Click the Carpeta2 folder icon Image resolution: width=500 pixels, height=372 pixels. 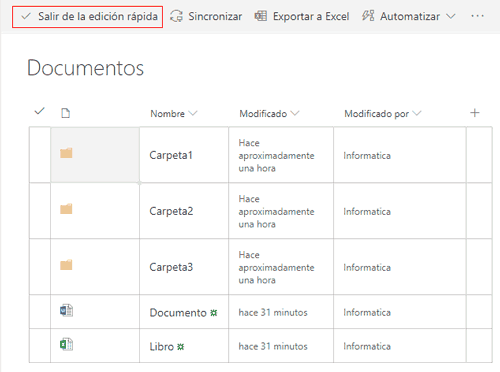66,209
